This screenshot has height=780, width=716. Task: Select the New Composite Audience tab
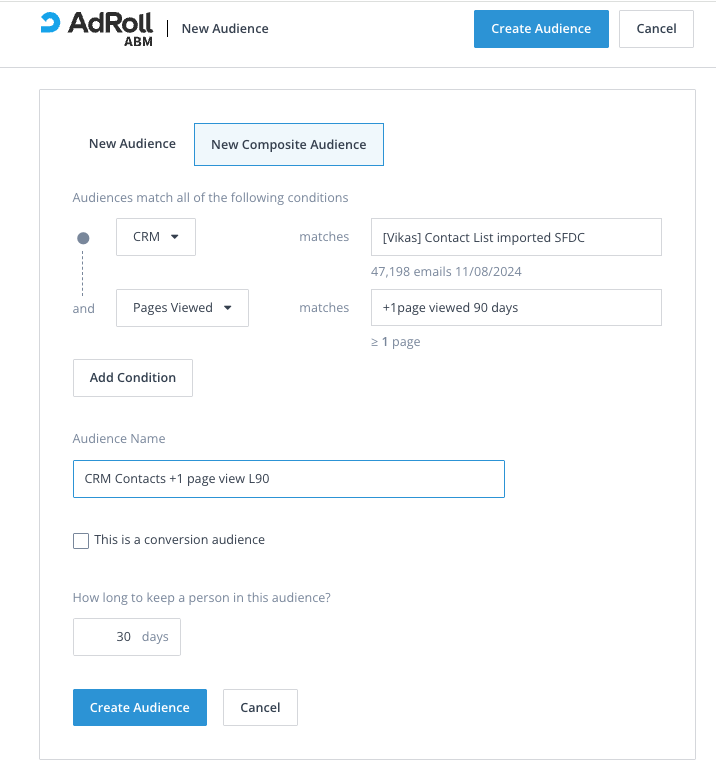click(x=288, y=144)
